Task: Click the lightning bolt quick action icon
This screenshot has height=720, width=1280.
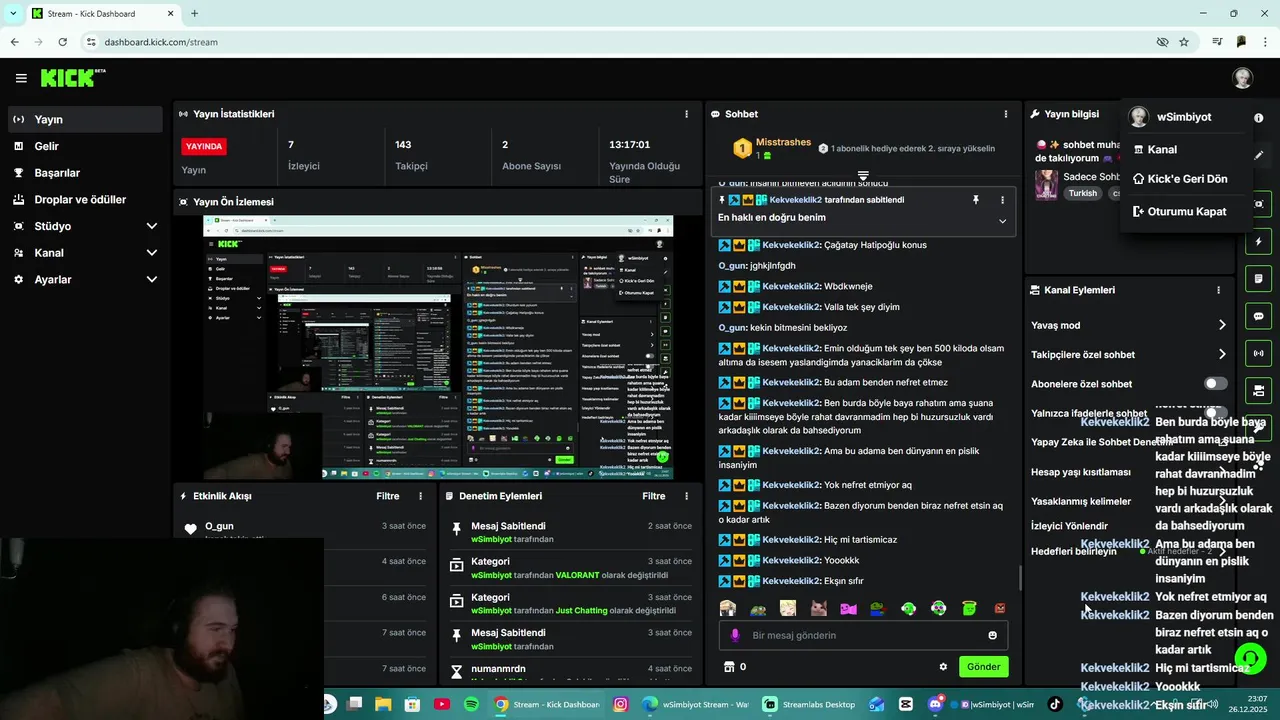Action: (x=1259, y=242)
